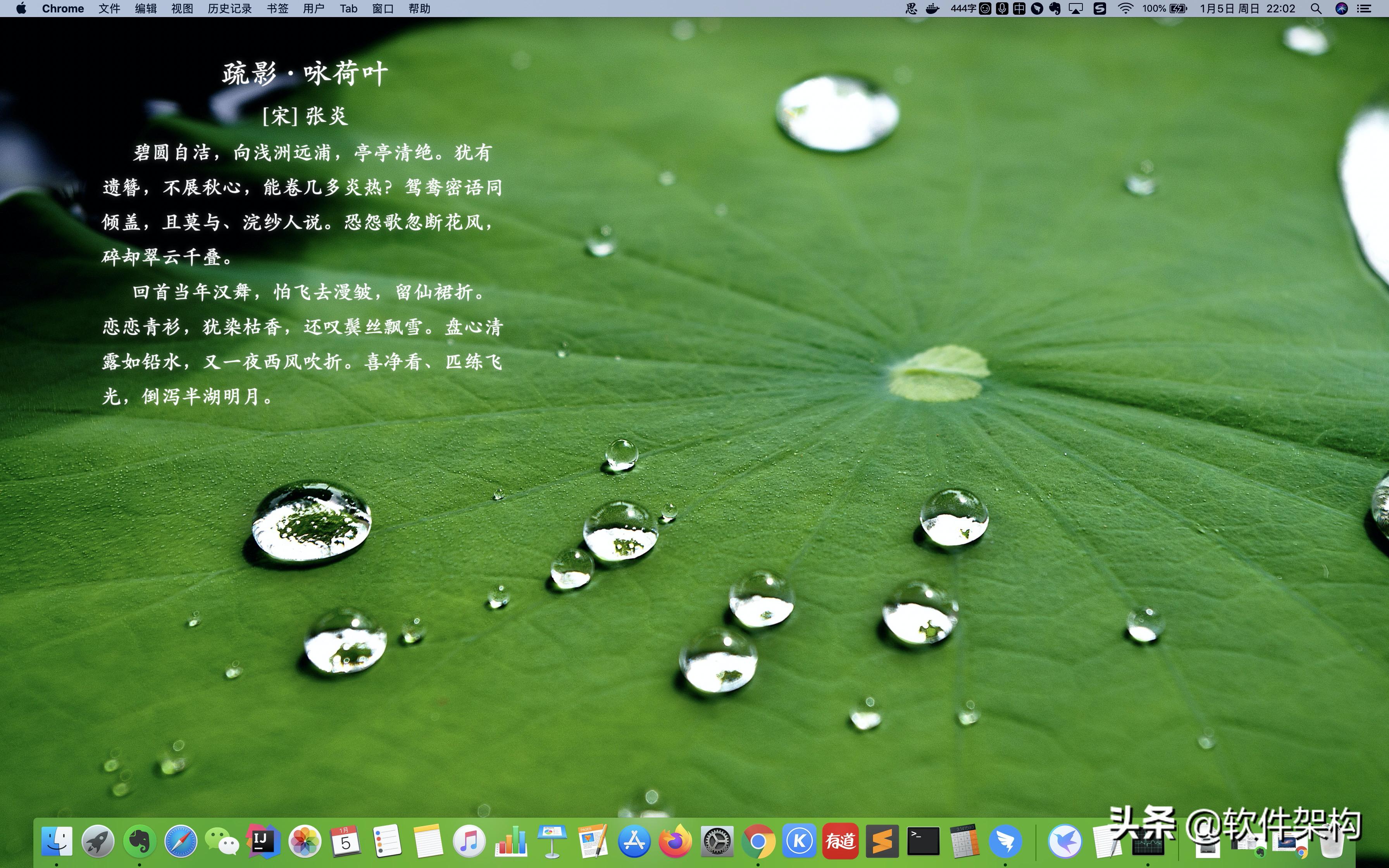This screenshot has width=1389, height=868.
Task: Launch IntelliJ IDEA from the Dock
Action: (263, 842)
